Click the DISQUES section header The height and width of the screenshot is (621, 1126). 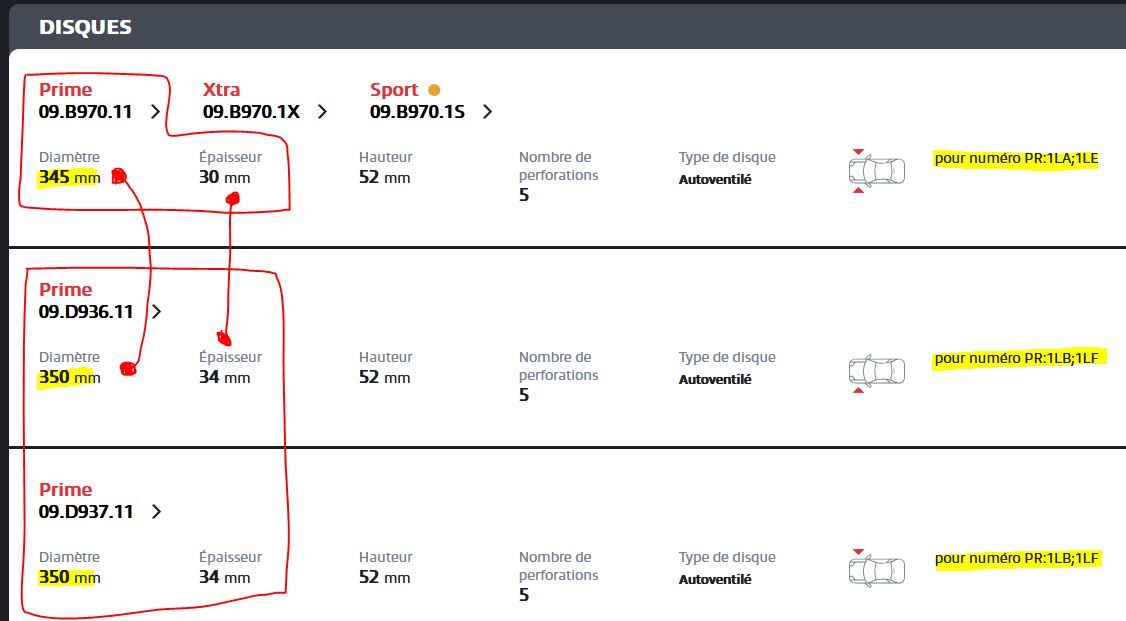click(x=85, y=27)
